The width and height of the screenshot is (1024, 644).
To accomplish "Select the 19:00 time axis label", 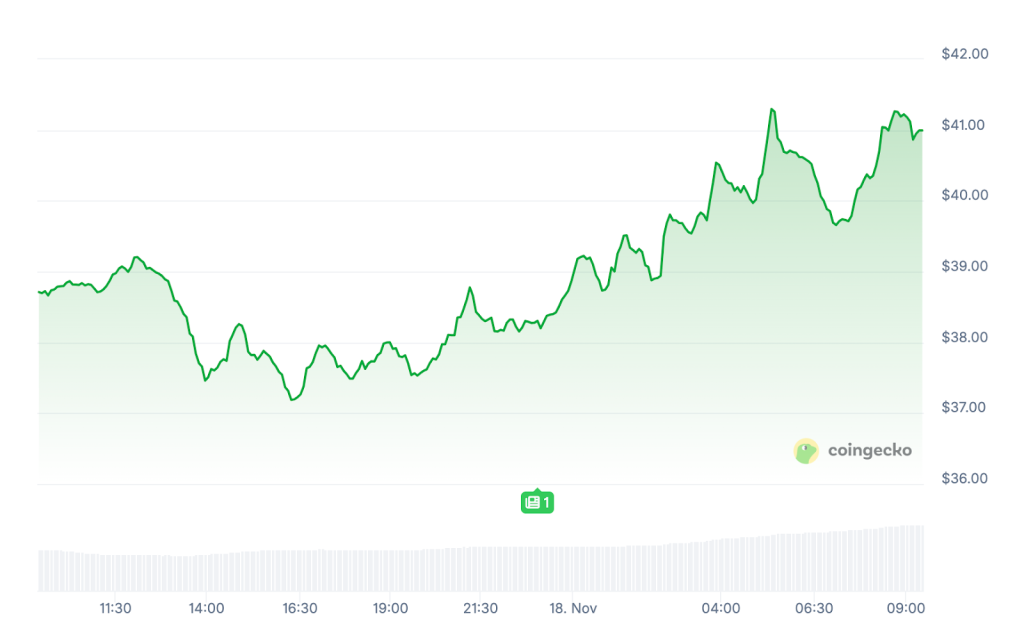I will pos(390,608).
